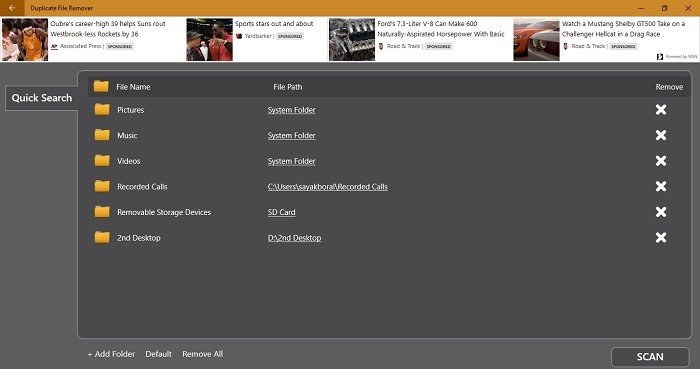Open the Sports stars out and about headline
700x369 pixels.
pyautogui.click(x=274, y=24)
